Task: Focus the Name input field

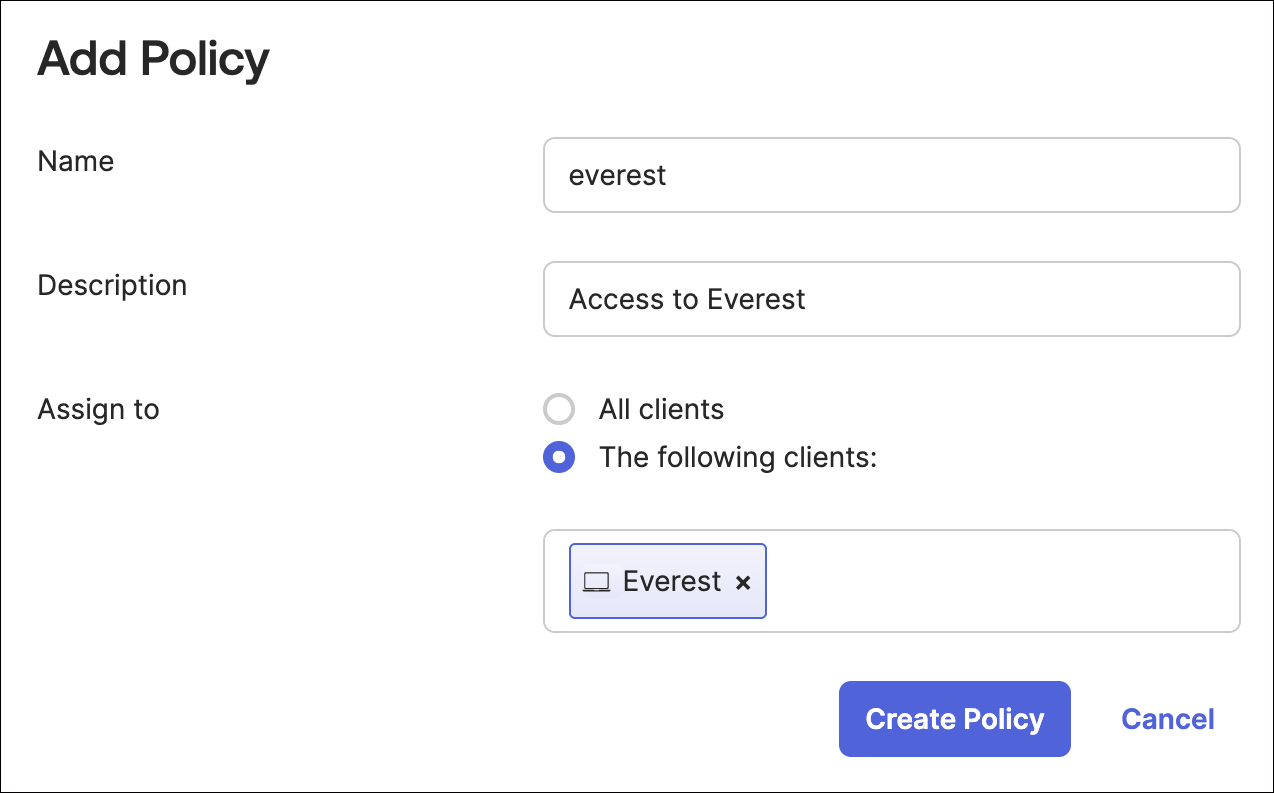Action: click(891, 175)
